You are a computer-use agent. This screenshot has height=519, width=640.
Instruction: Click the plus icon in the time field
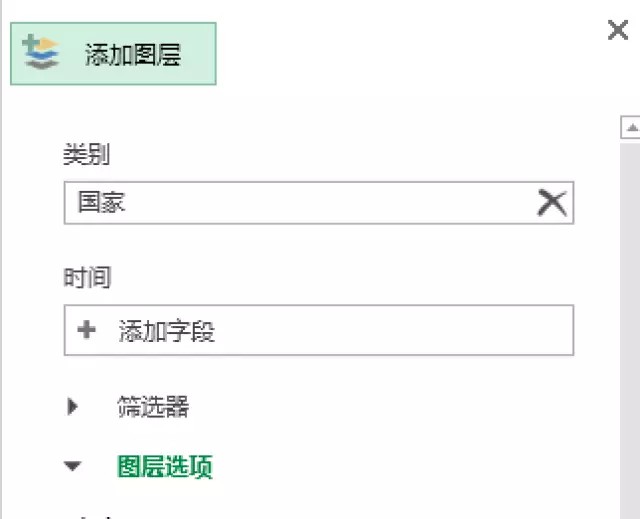coord(86,330)
